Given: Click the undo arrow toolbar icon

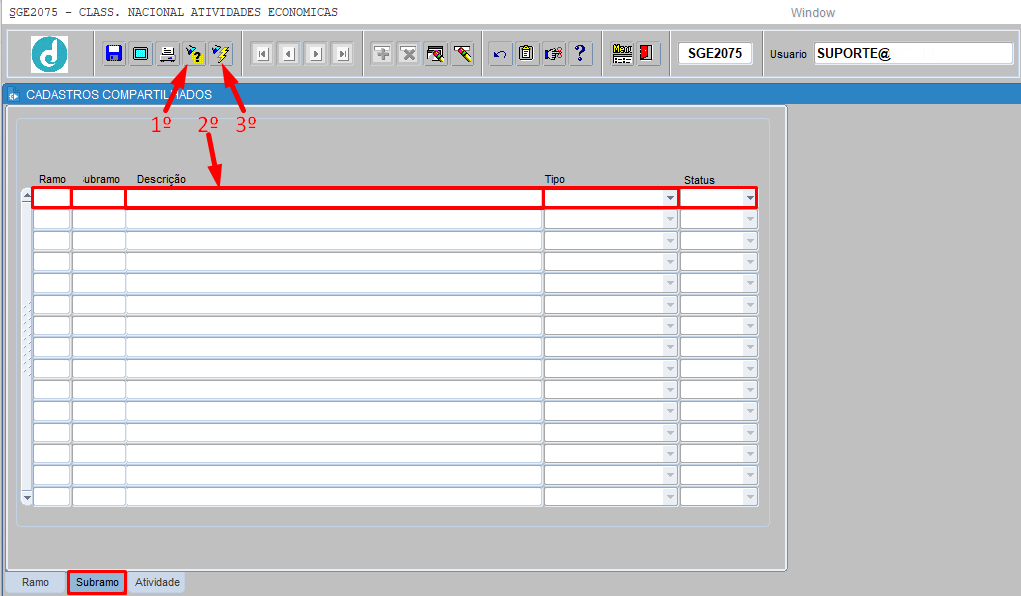Looking at the screenshot, I should tap(500, 54).
